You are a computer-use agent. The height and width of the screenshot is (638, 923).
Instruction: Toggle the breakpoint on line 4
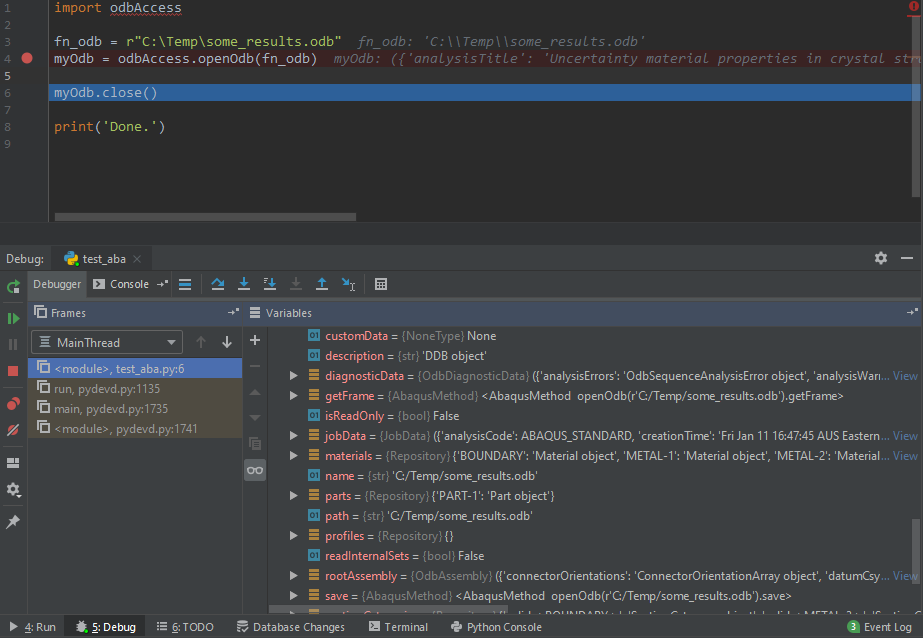tap(27, 59)
